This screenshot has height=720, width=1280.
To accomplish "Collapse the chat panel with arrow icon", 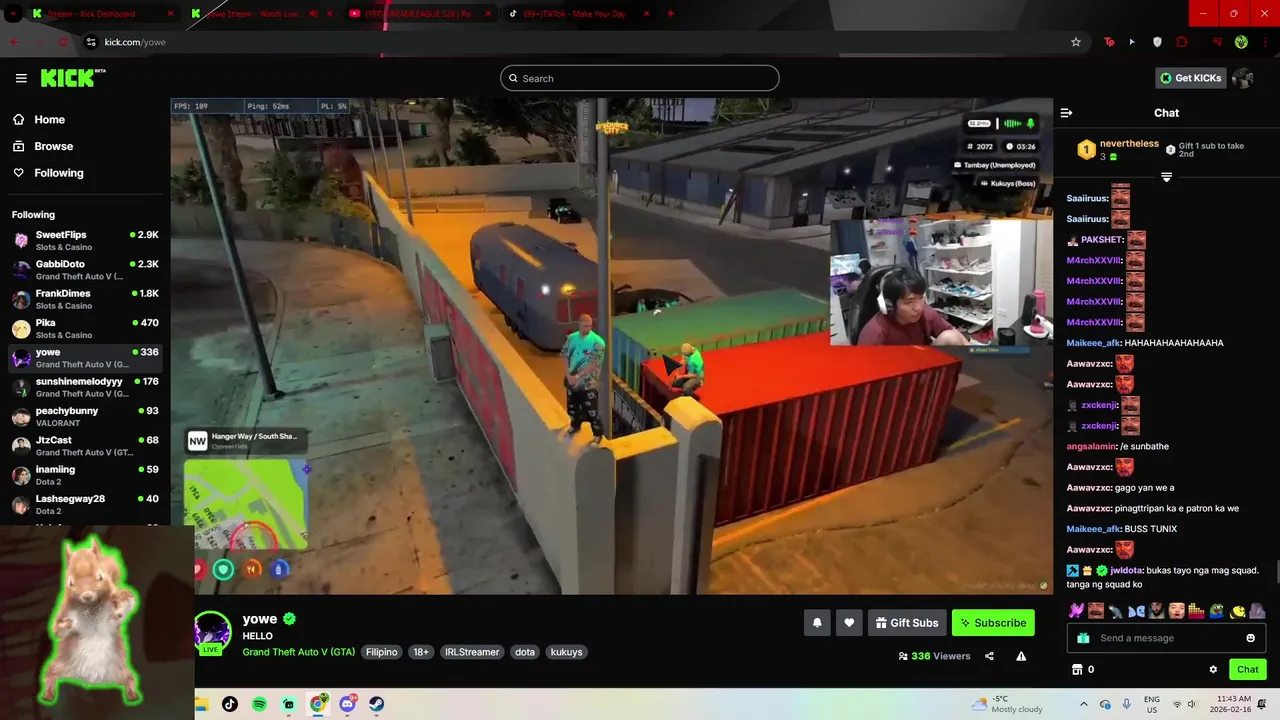I will [x=1066, y=113].
